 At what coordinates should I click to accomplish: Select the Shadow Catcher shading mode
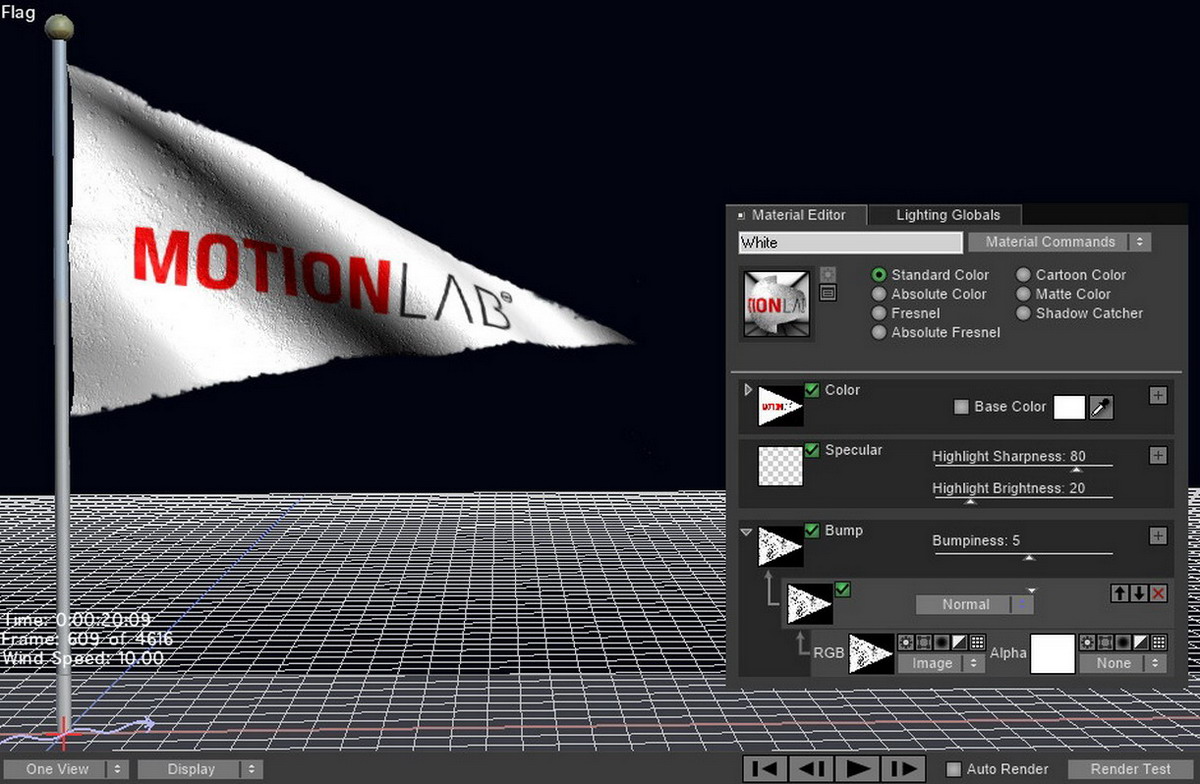(1024, 313)
